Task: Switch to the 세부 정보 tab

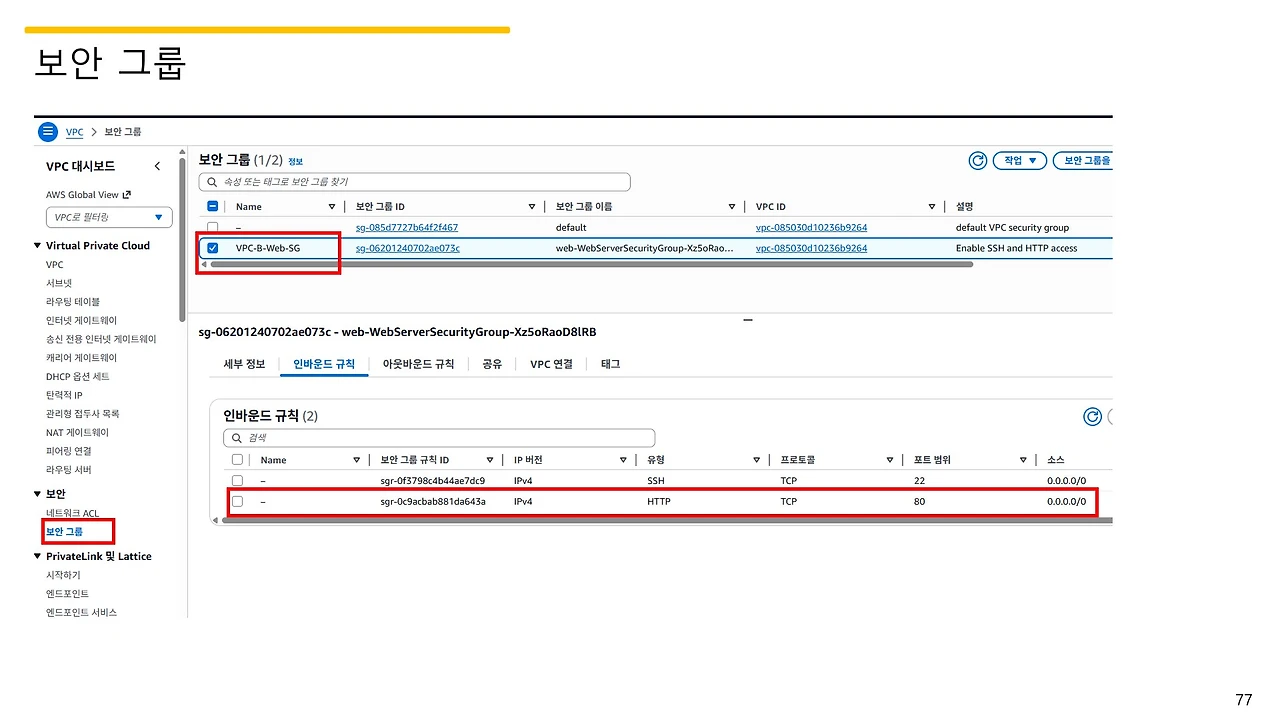Action: point(244,364)
